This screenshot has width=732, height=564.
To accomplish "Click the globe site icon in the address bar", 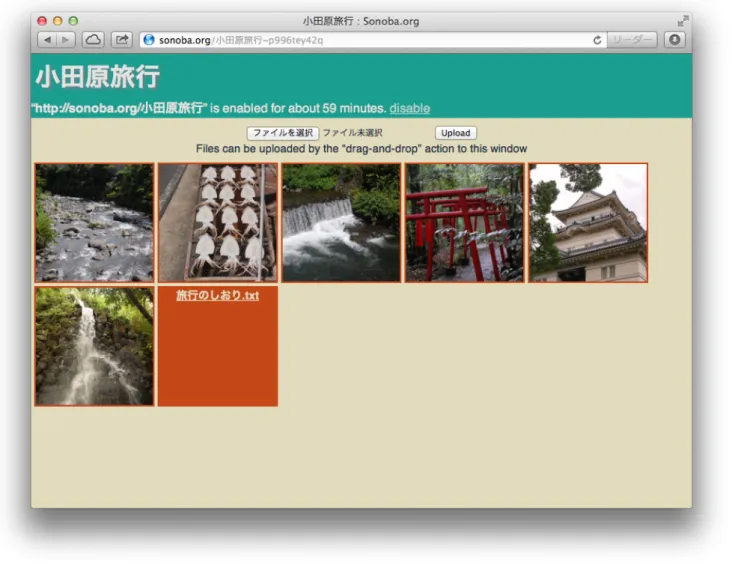I will (149, 40).
